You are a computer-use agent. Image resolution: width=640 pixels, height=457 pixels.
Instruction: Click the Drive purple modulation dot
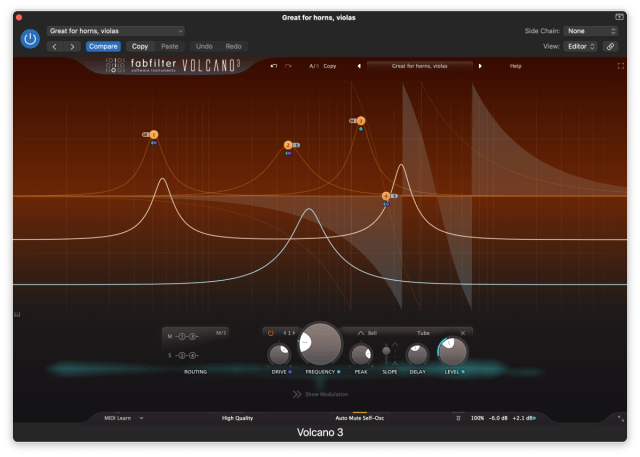tap(290, 372)
